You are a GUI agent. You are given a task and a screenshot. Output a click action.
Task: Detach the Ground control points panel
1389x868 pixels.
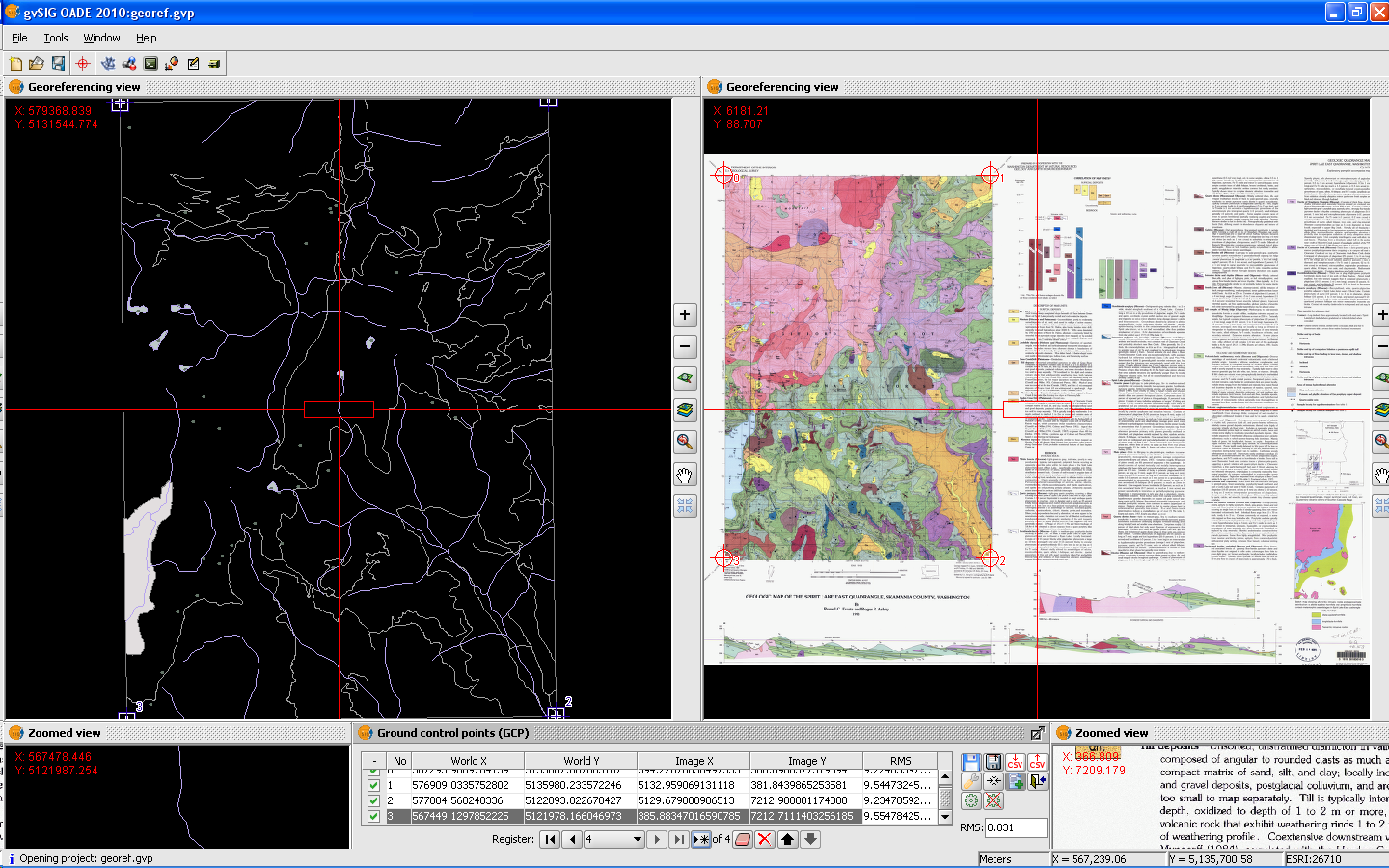[x=1037, y=733]
